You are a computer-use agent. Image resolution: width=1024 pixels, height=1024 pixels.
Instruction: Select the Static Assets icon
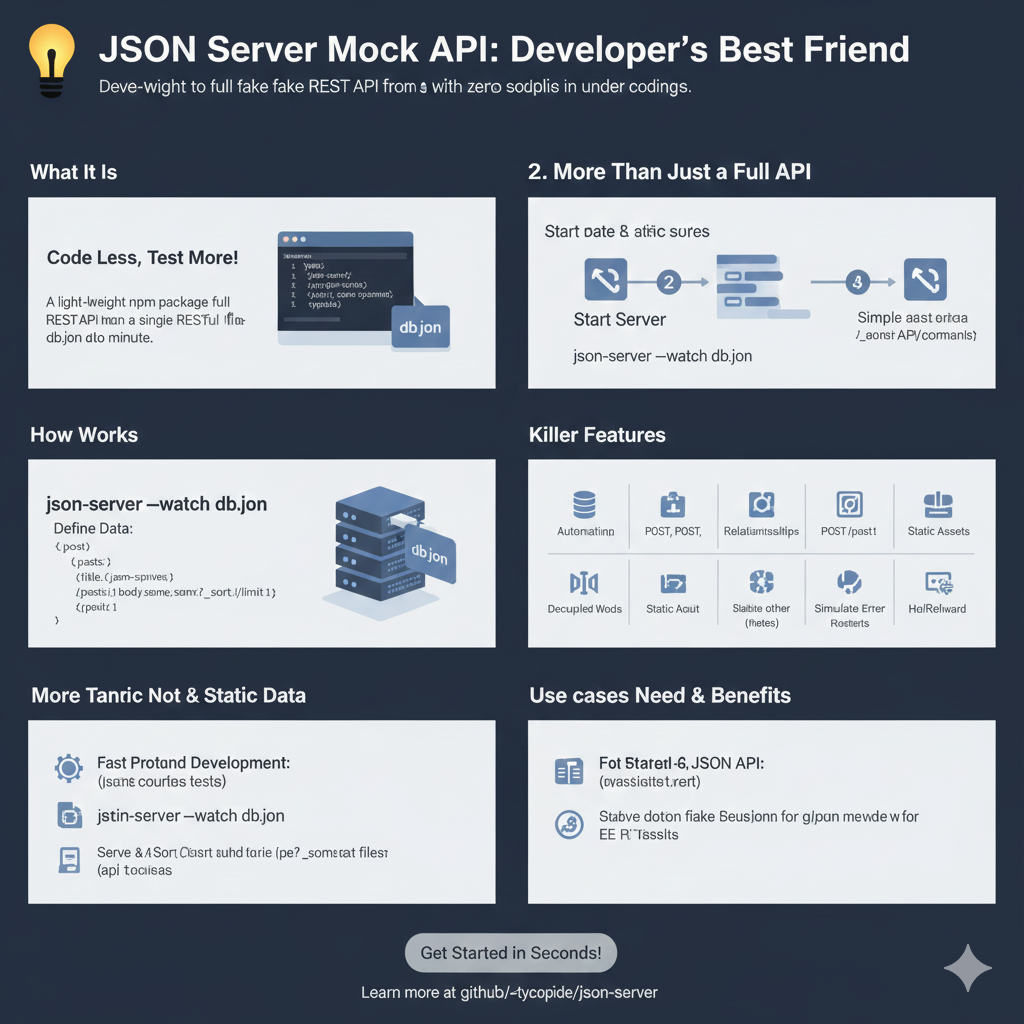(937, 502)
